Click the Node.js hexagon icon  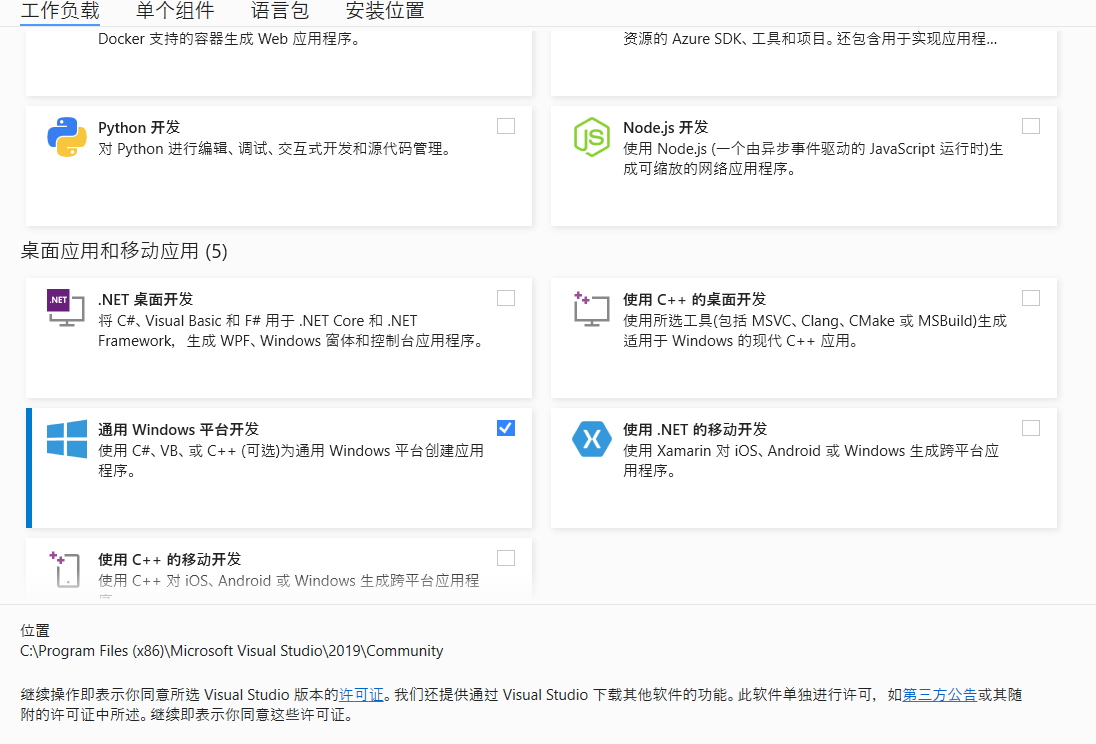pos(591,138)
